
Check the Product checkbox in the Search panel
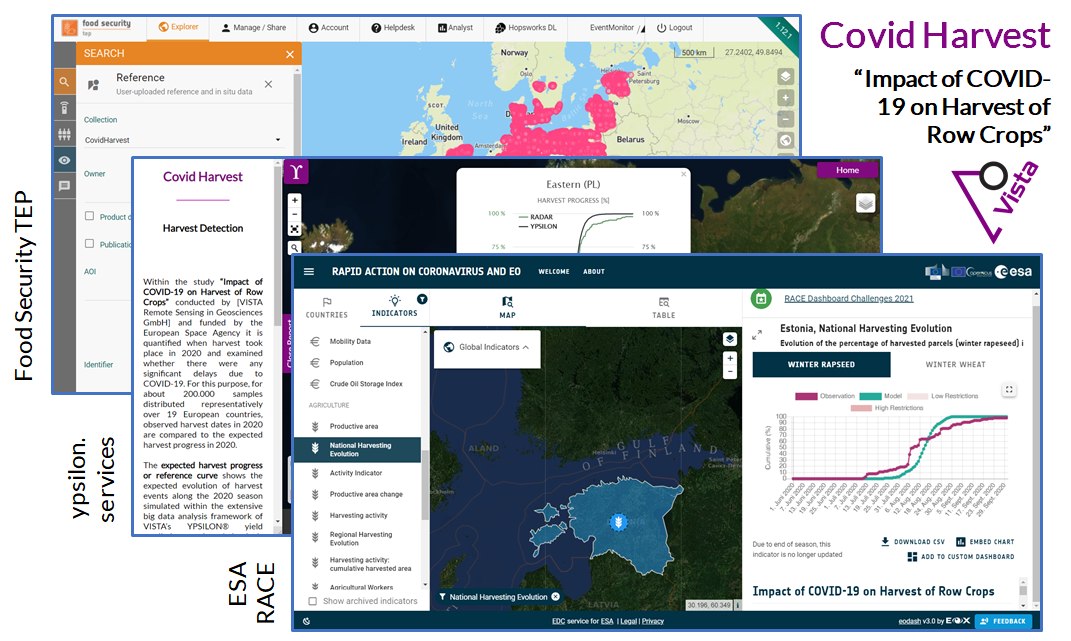pyautogui.click(x=89, y=214)
